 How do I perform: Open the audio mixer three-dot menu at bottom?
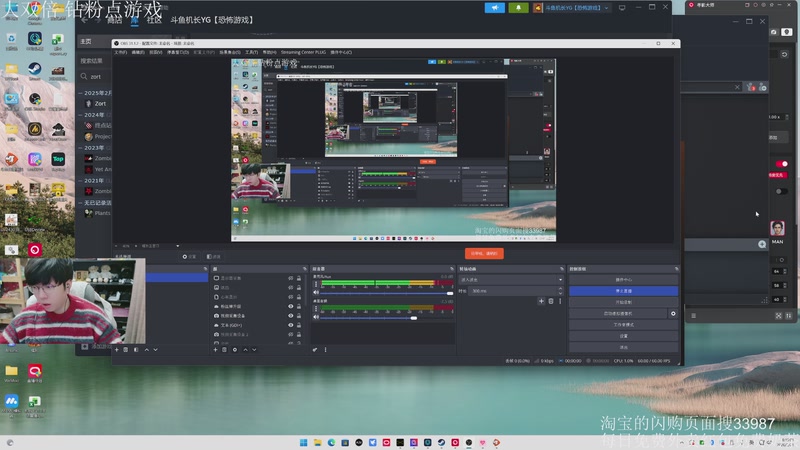[x=326, y=350]
